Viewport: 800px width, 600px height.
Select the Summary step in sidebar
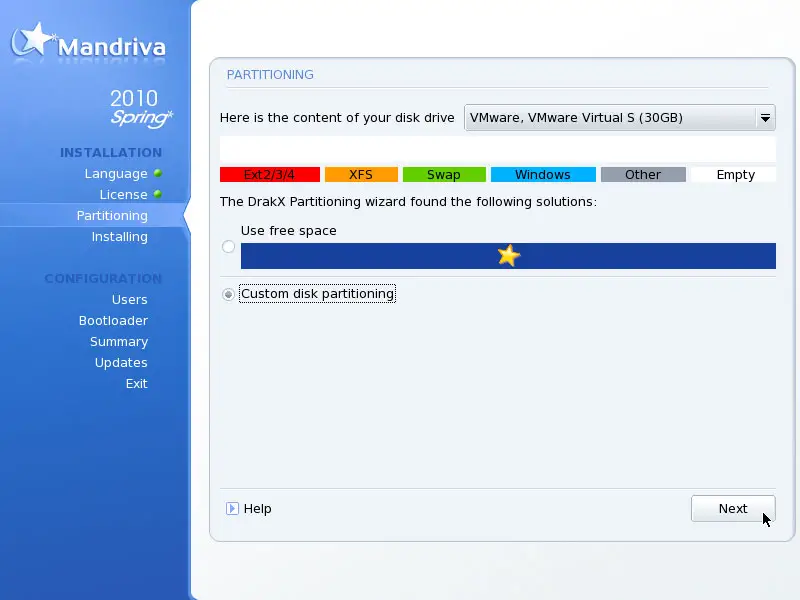119,341
